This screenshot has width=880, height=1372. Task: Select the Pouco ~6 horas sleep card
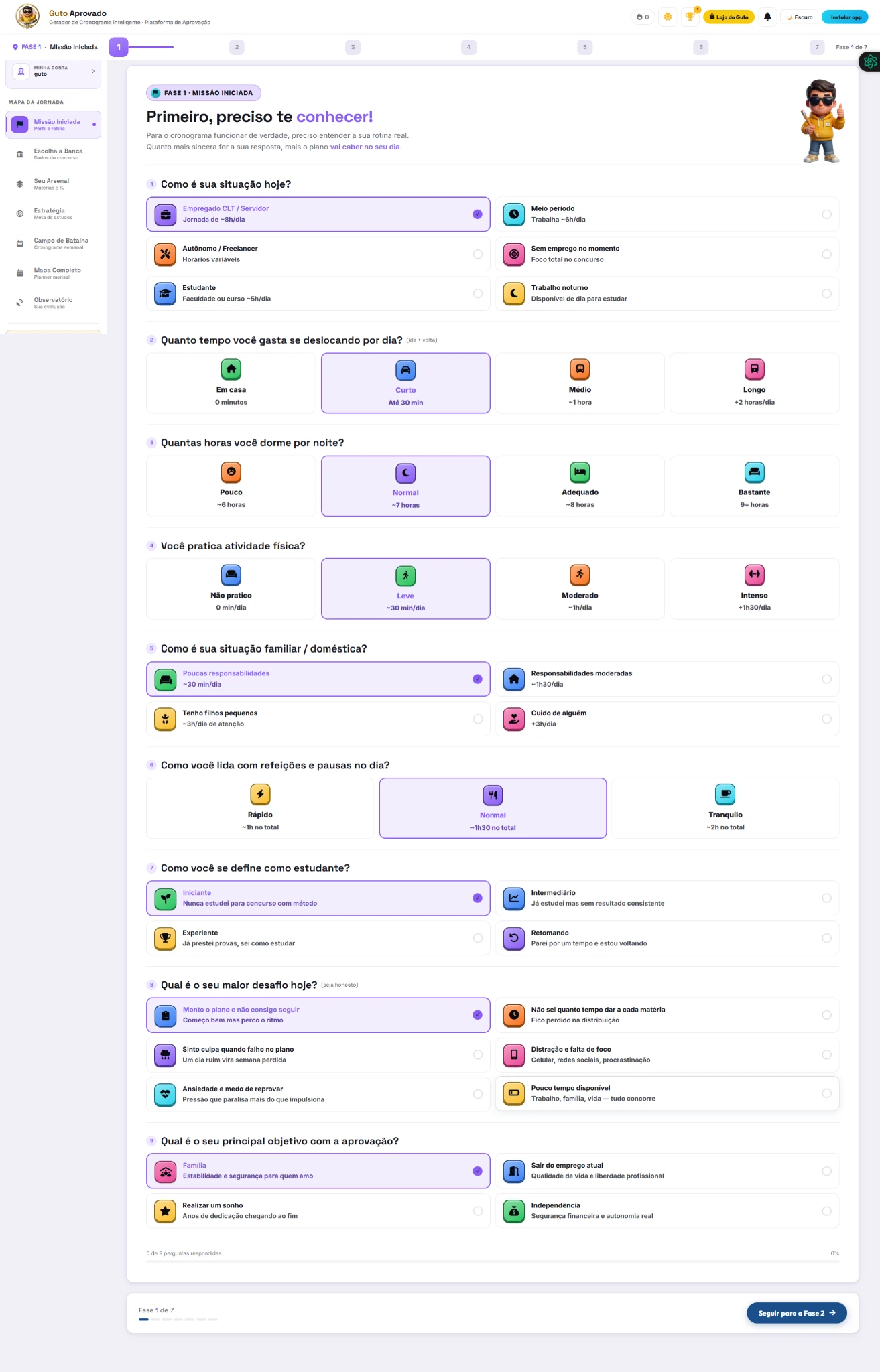231,486
